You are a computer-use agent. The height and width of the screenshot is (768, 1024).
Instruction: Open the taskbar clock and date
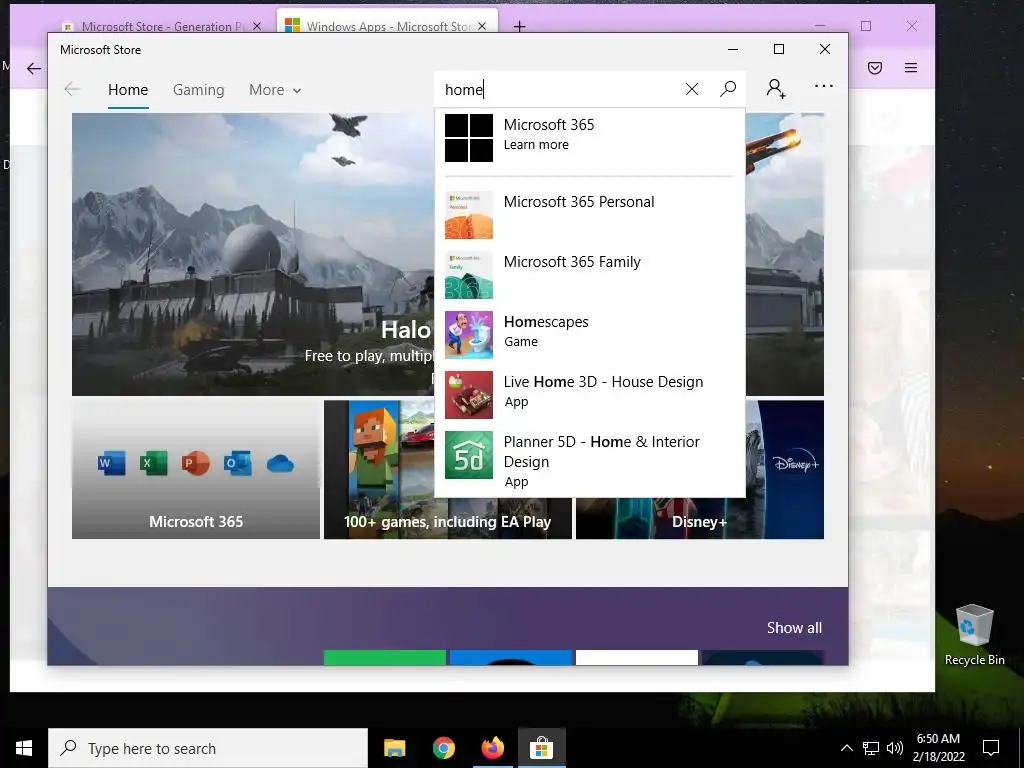click(x=938, y=748)
